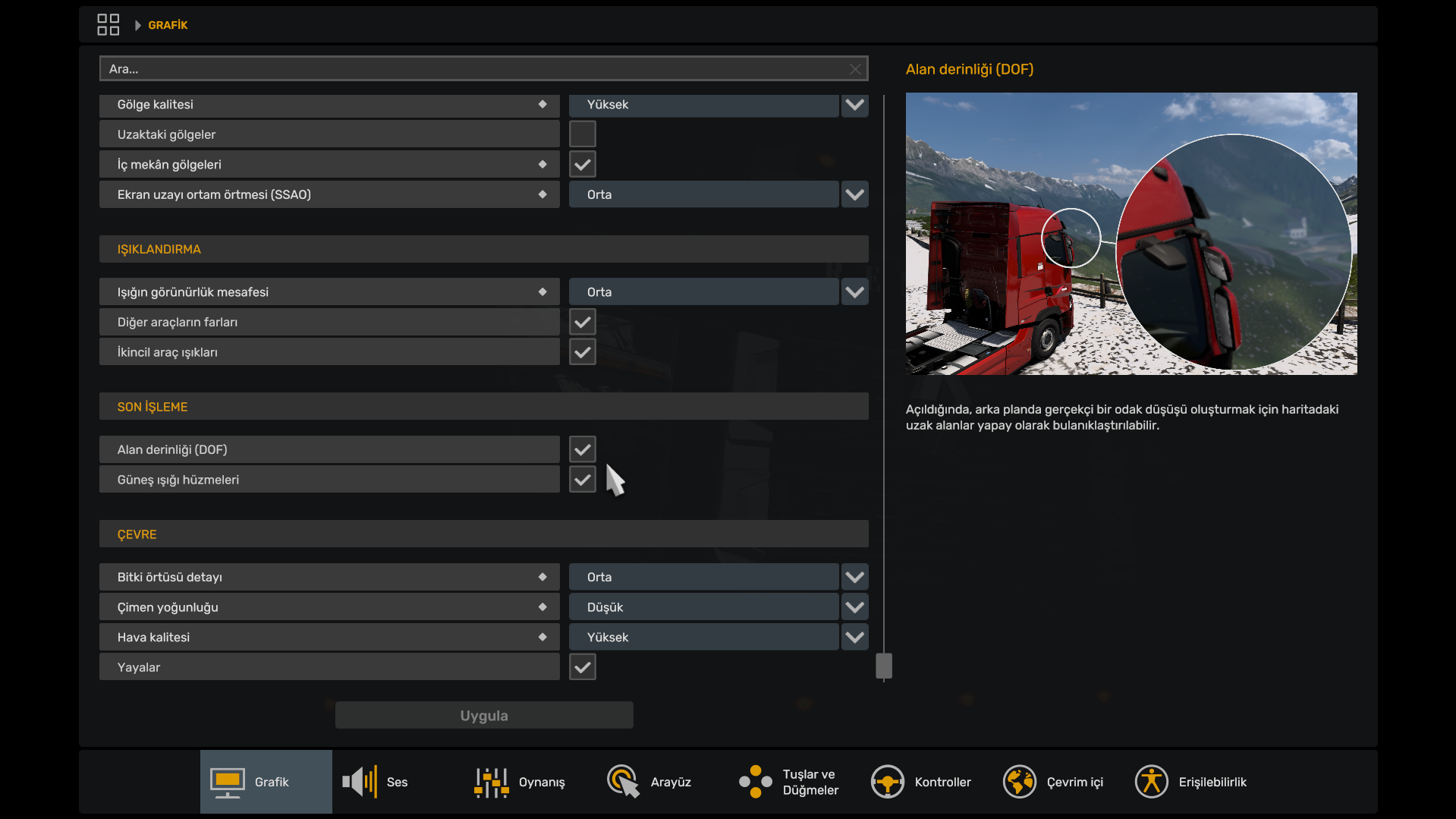The height and width of the screenshot is (819, 1456).
Task: Switch to Grafik tab
Action: (x=266, y=782)
